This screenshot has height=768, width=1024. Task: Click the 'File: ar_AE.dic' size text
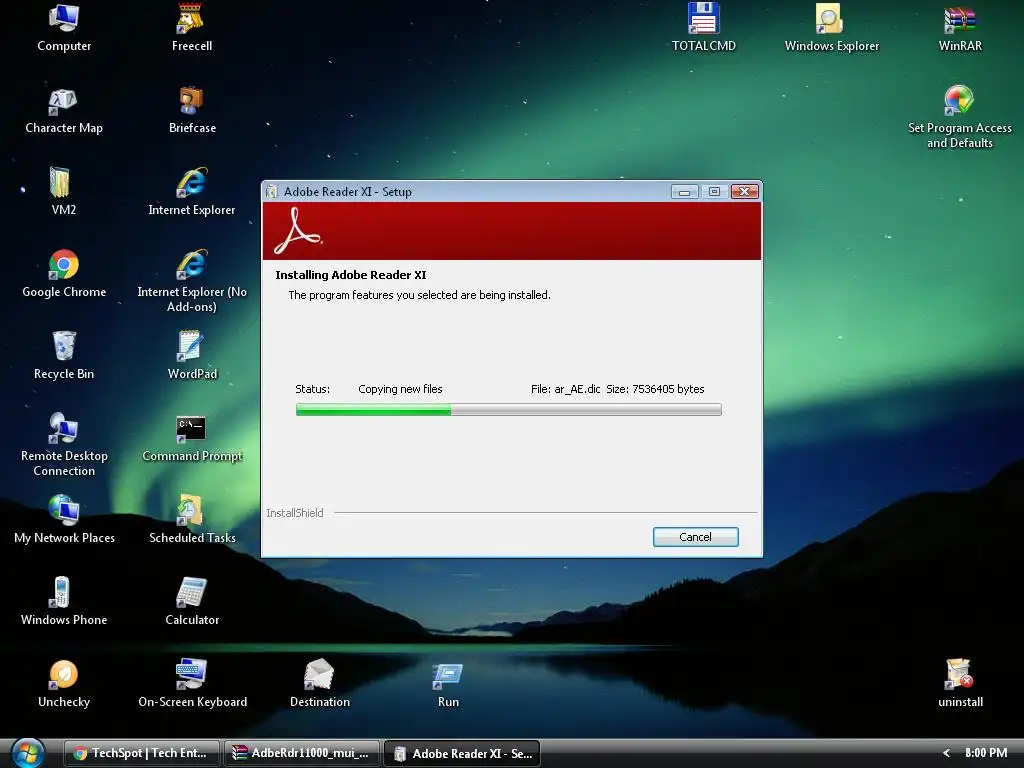click(618, 389)
